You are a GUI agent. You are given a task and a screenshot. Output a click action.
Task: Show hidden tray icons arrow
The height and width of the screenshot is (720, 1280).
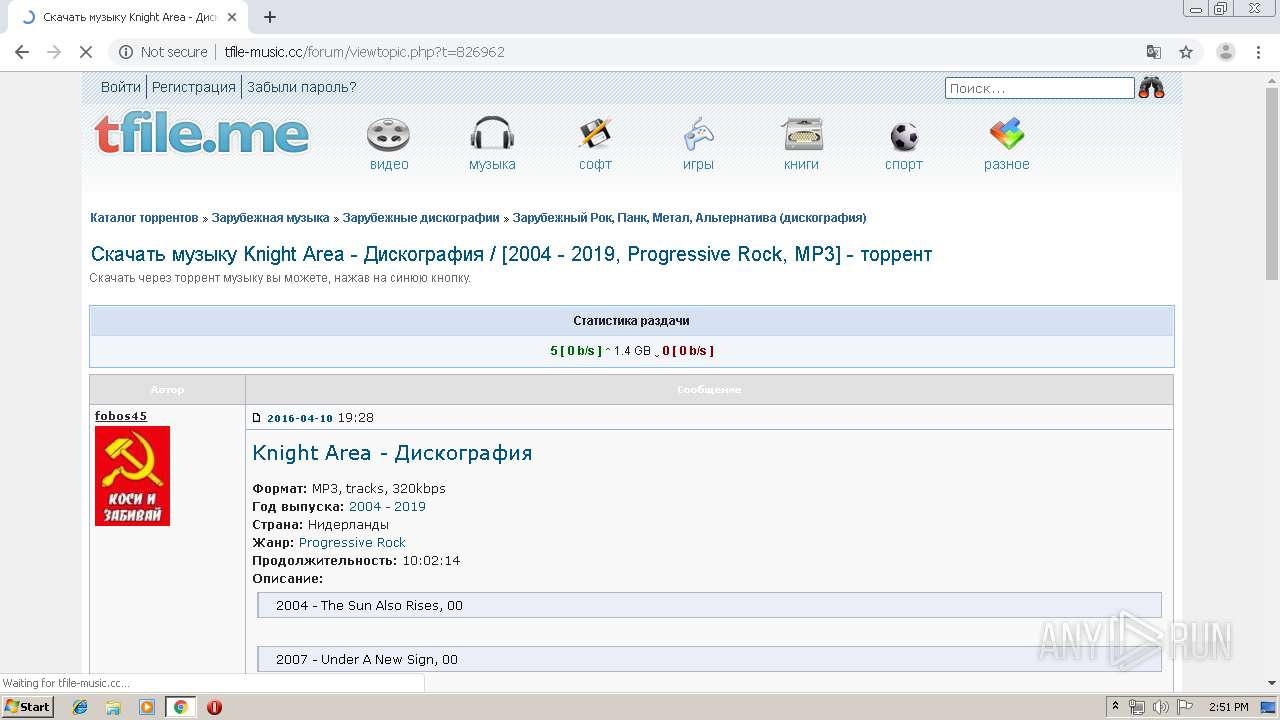pos(1116,707)
